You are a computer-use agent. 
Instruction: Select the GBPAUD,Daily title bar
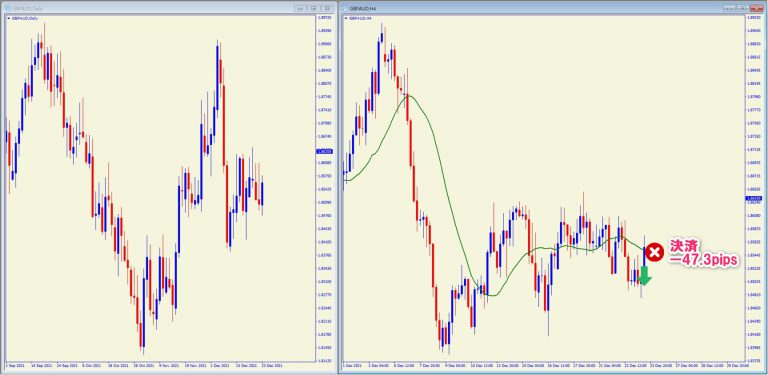pyautogui.click(x=147, y=8)
